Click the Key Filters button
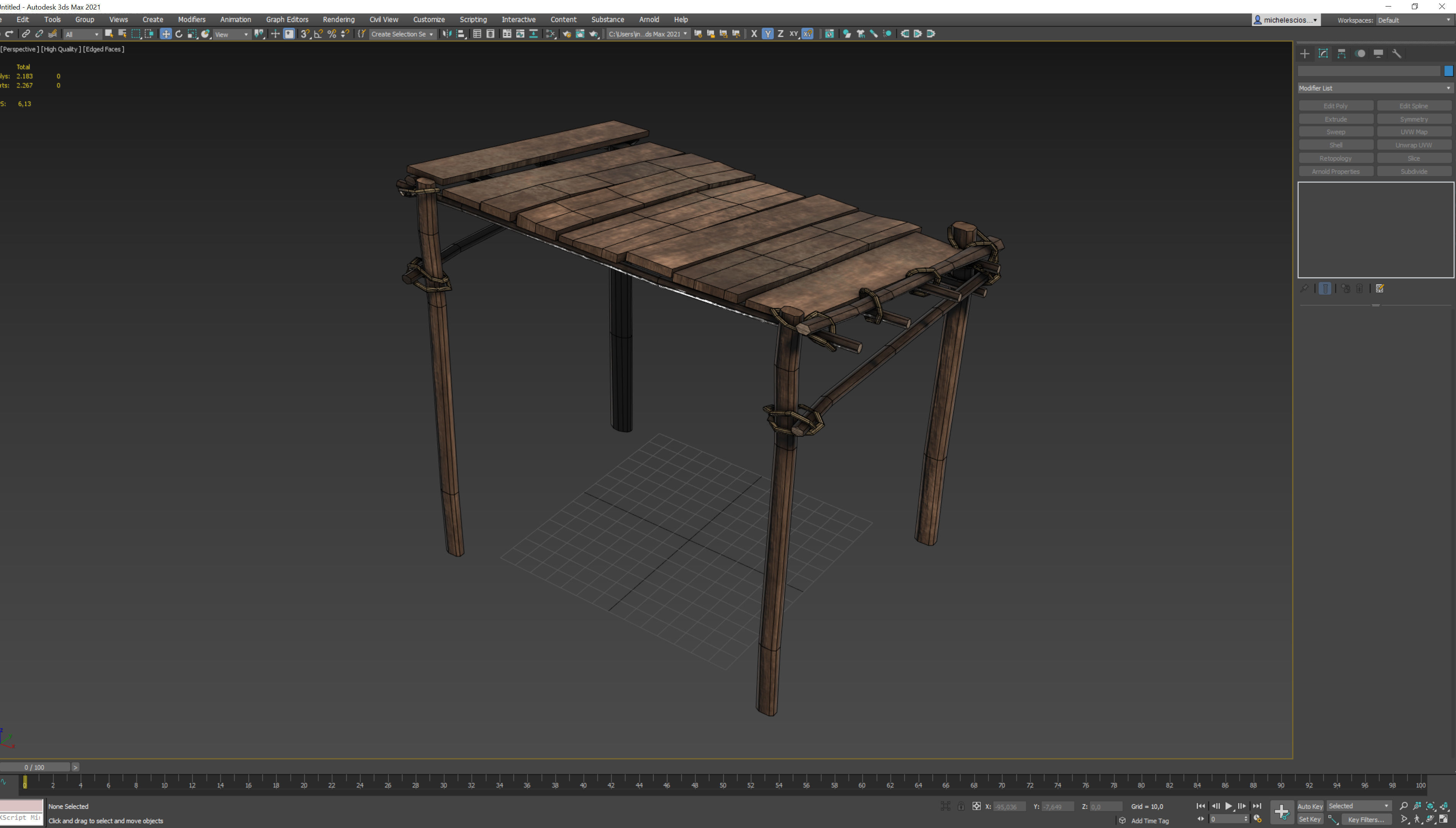This screenshot has height=828, width=1456. click(1366, 820)
